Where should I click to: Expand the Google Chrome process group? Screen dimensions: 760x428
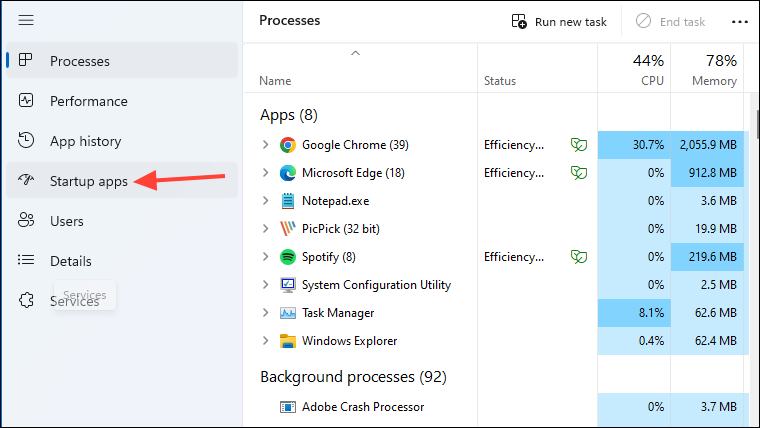click(265, 145)
